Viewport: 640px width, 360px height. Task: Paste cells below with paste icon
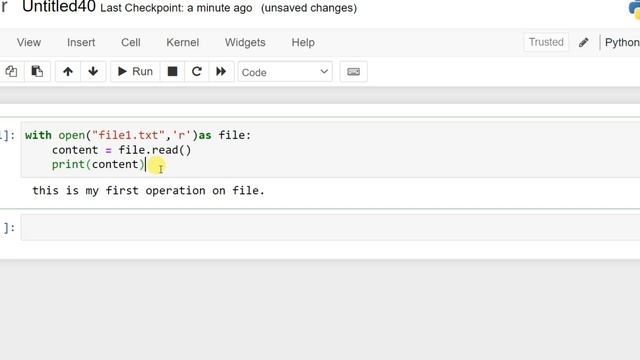tap(37, 71)
